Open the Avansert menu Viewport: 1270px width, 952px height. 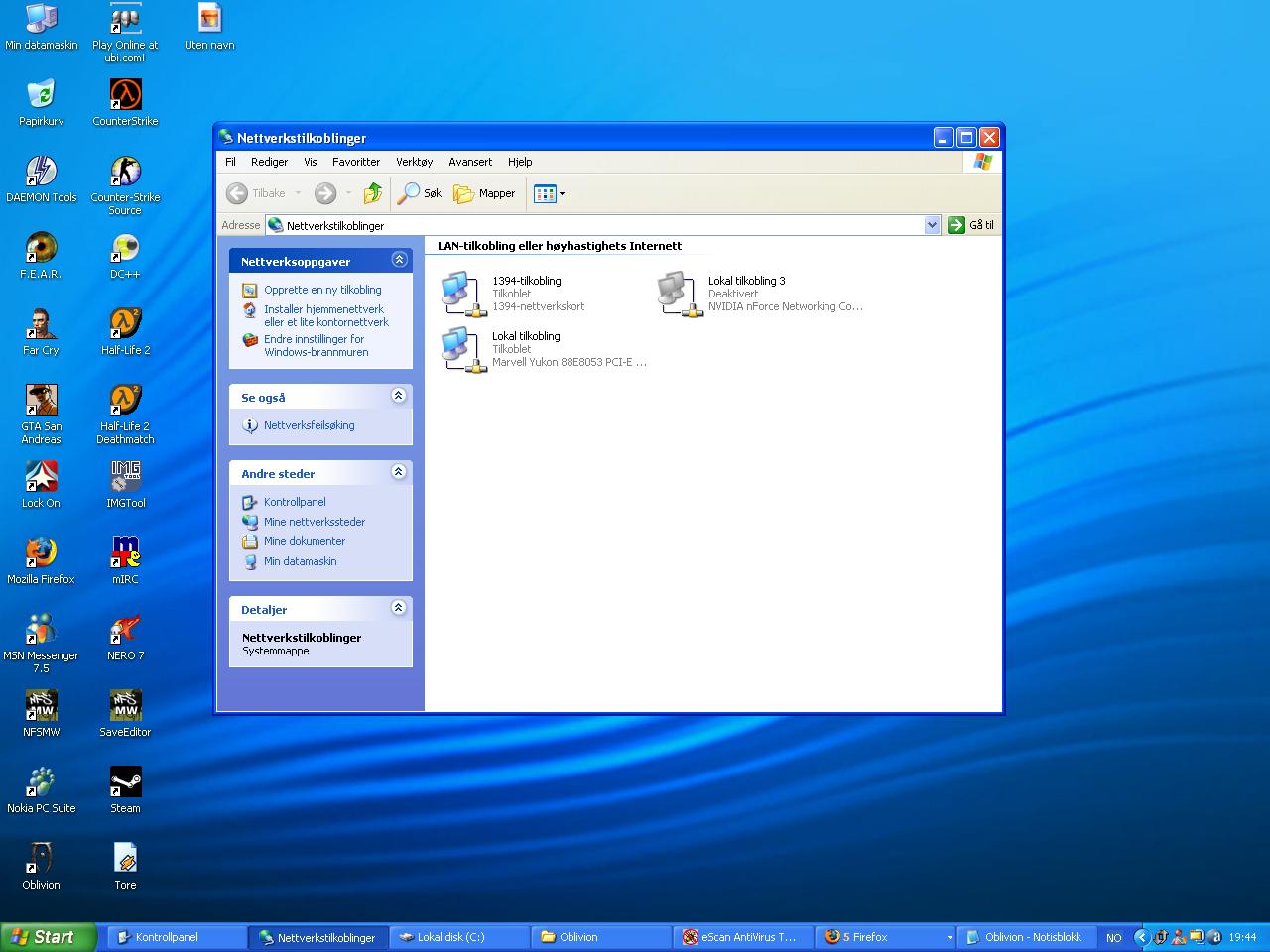(x=470, y=162)
